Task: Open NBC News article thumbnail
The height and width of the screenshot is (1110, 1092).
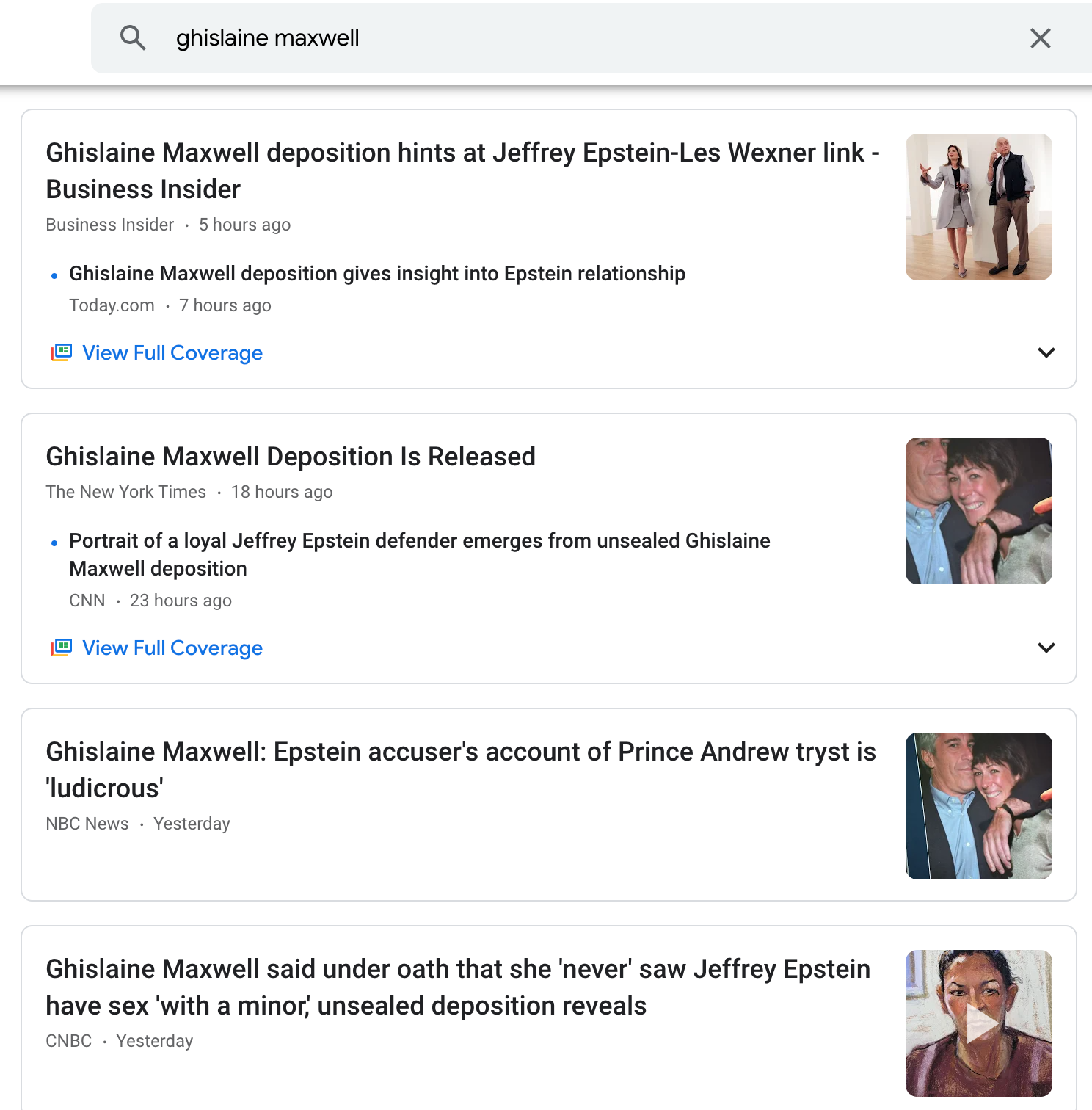Action: point(979,806)
